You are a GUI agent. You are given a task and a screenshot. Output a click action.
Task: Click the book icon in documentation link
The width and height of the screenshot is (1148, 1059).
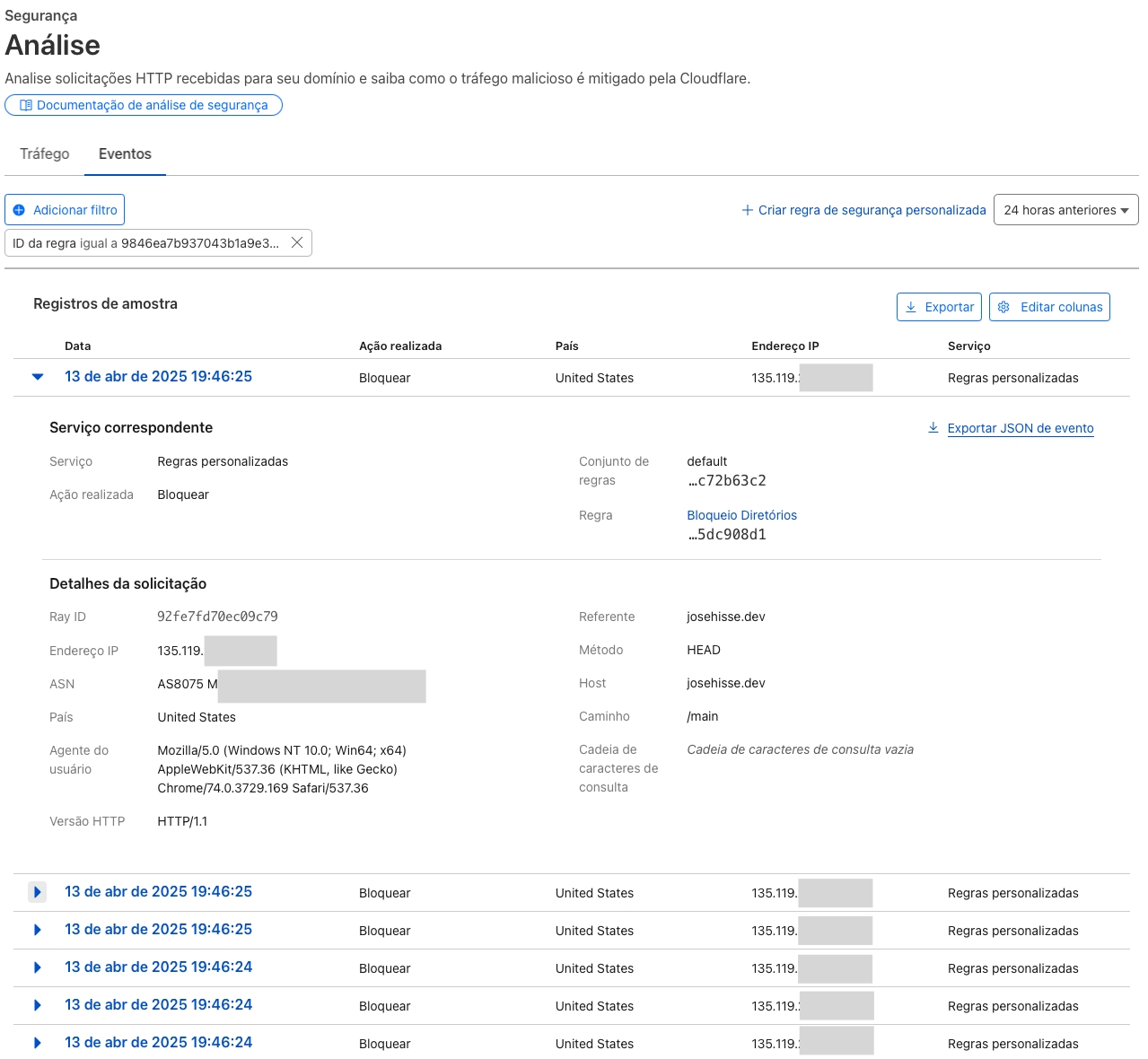26,105
